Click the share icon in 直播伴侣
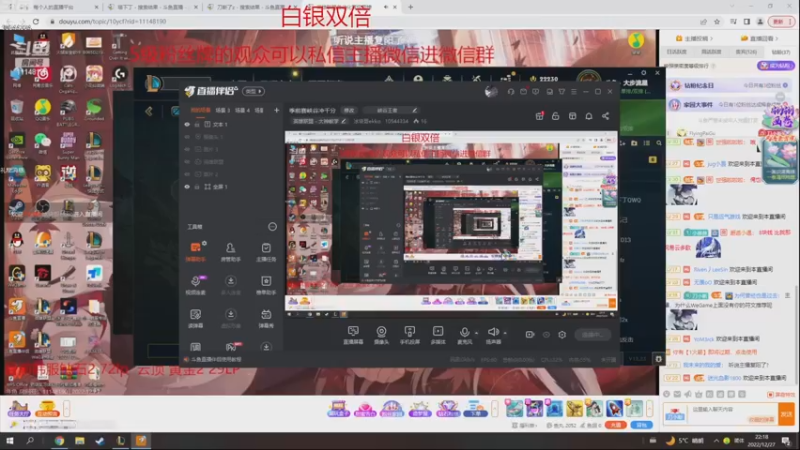Screen dimensions: 800x450 pyautogui.click(x=606, y=116)
